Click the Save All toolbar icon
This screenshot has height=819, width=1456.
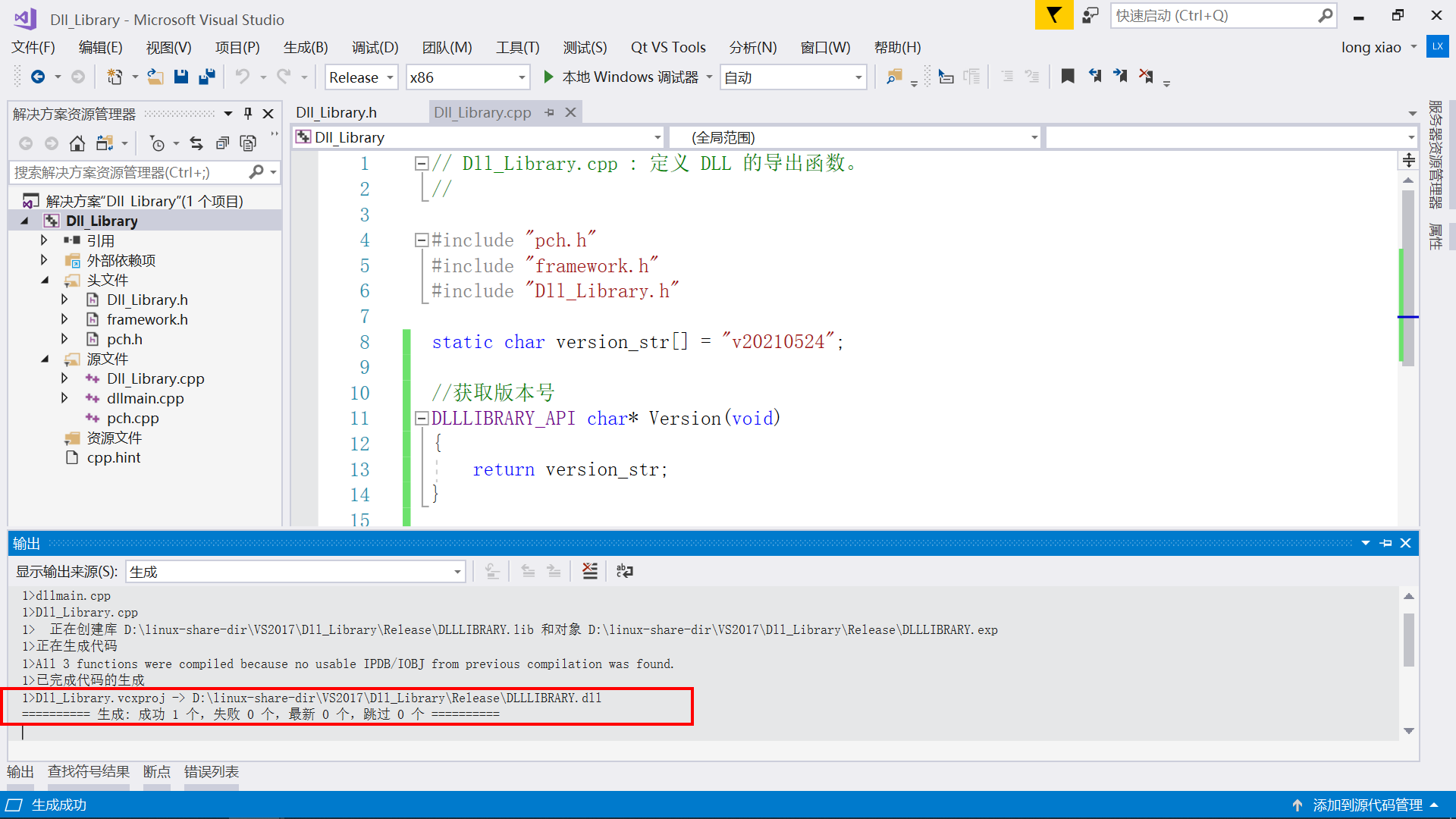pyautogui.click(x=206, y=77)
